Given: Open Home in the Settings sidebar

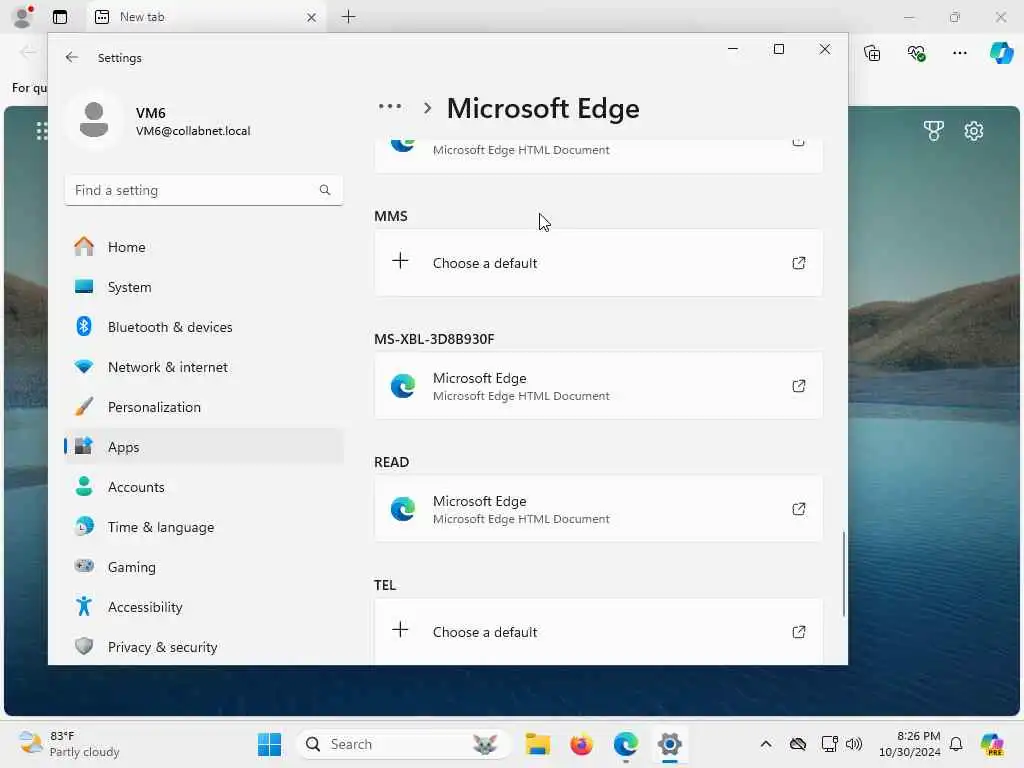Looking at the screenshot, I should click(204, 247).
